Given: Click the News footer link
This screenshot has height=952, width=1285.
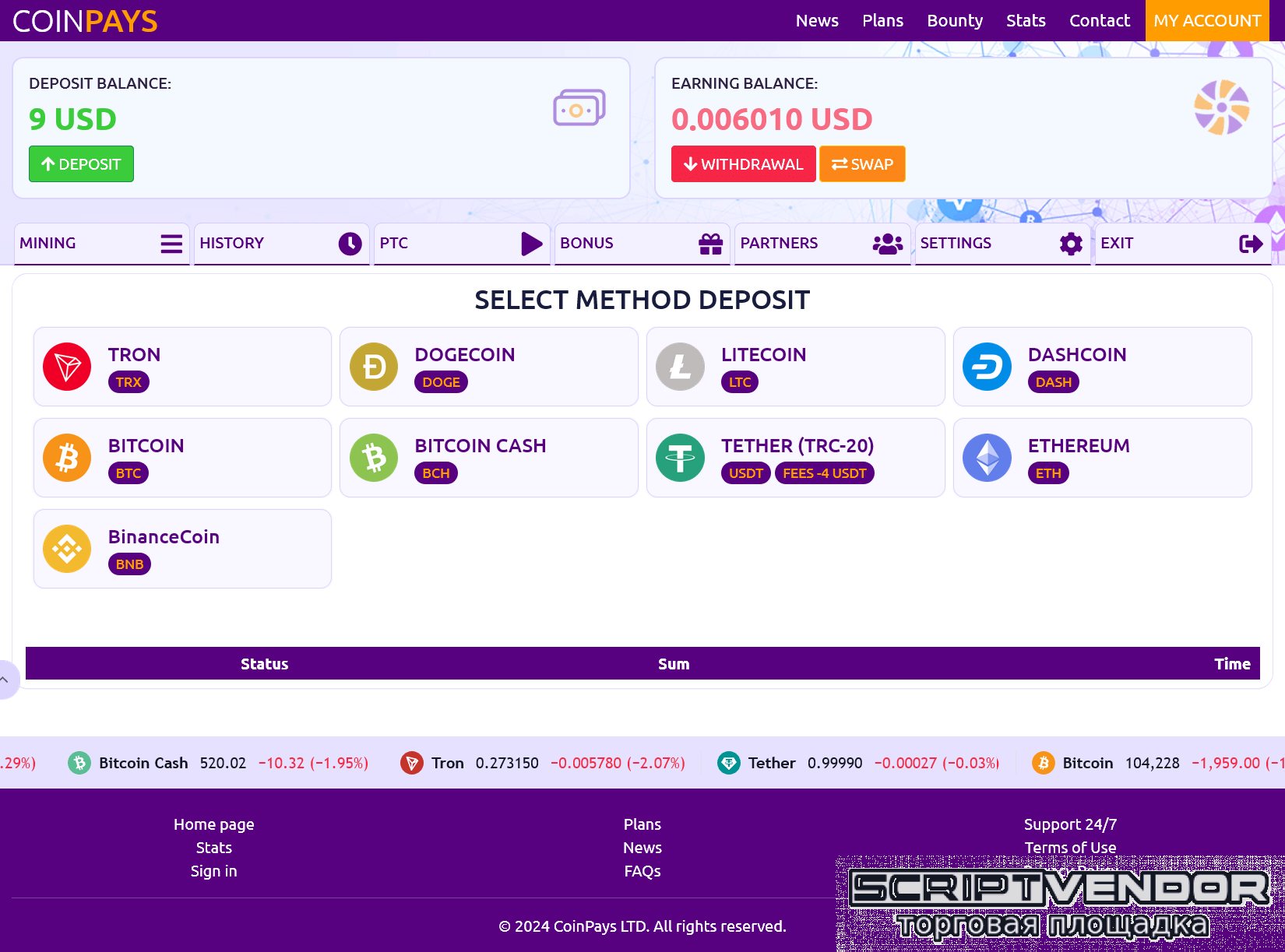Looking at the screenshot, I should [x=642, y=848].
